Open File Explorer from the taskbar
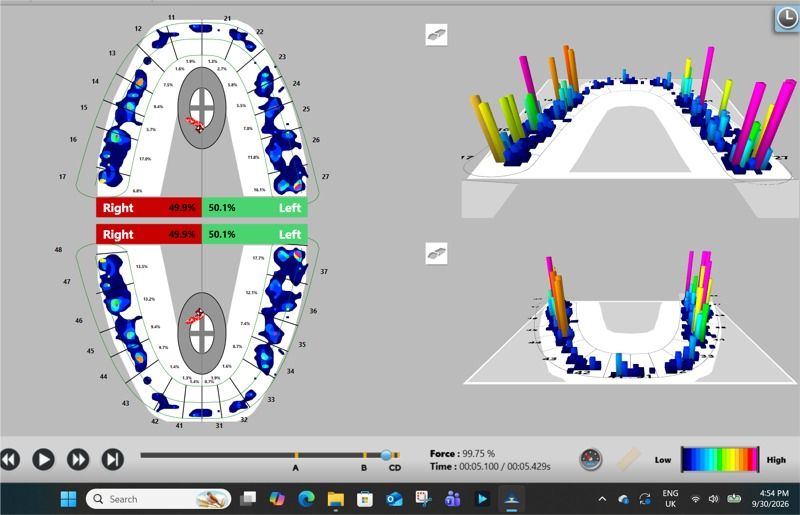This screenshot has width=800, height=515. [x=336, y=499]
